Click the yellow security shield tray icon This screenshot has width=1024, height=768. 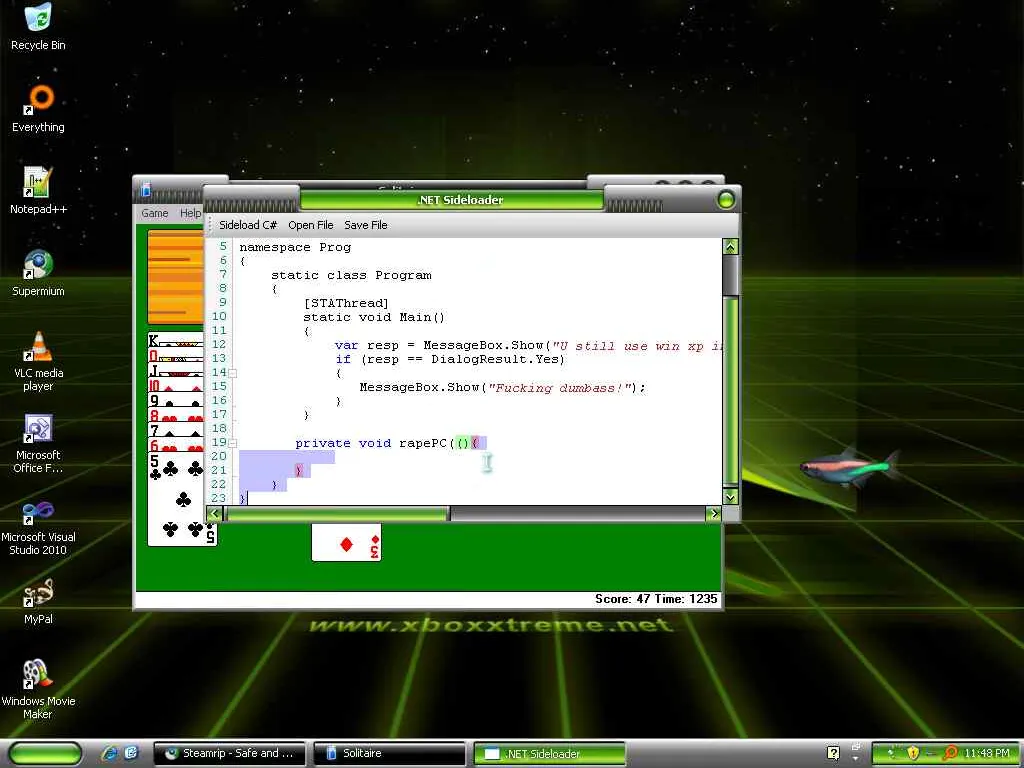913,753
